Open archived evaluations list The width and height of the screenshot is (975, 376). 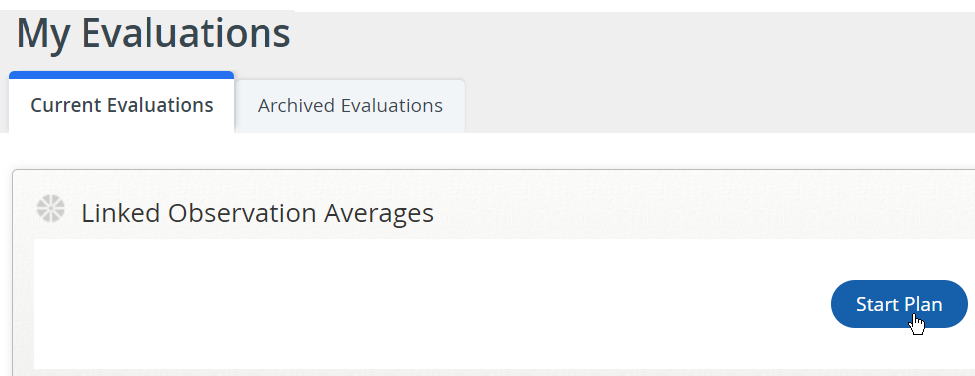click(x=350, y=106)
